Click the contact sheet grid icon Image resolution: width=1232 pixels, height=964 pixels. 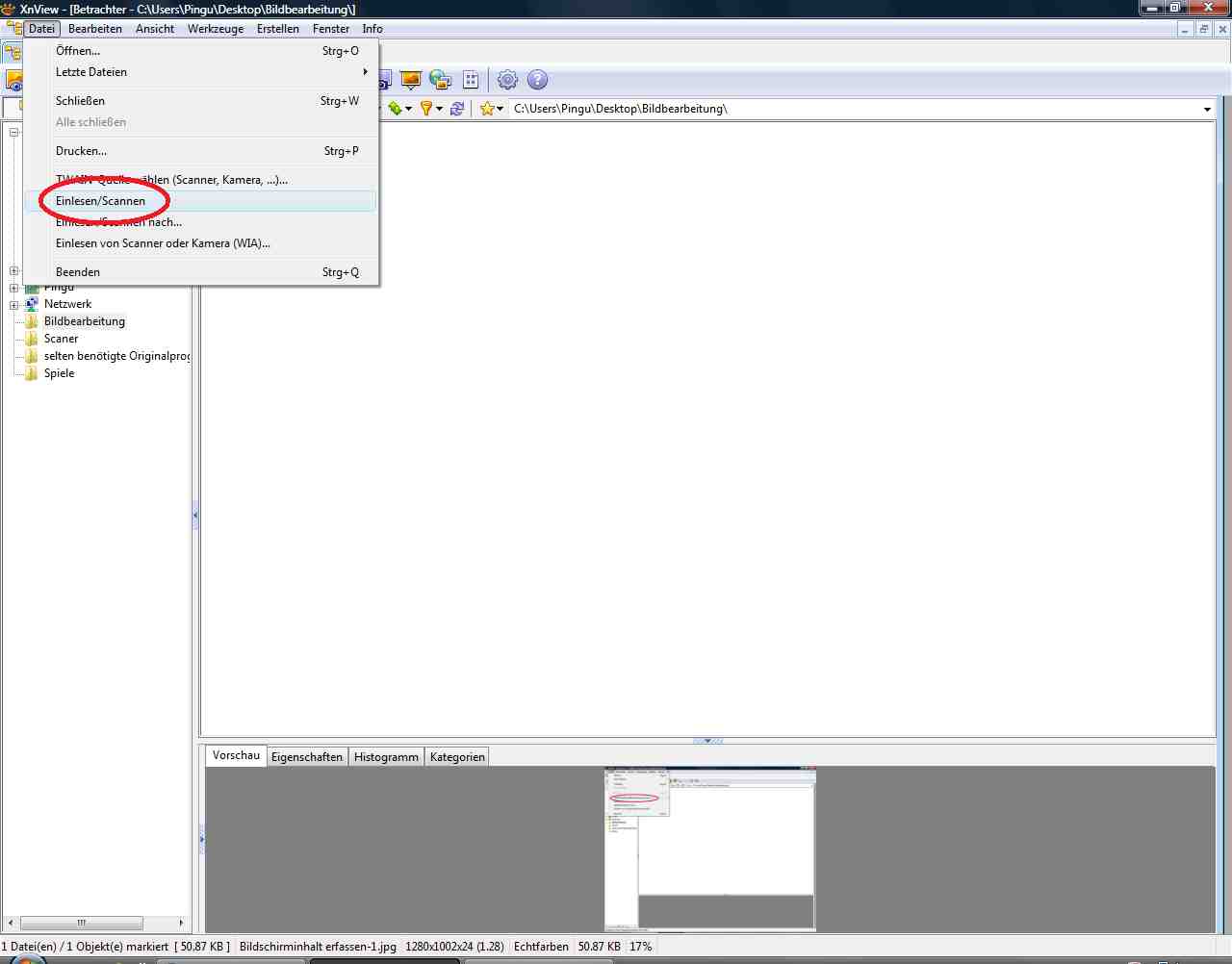point(471,80)
